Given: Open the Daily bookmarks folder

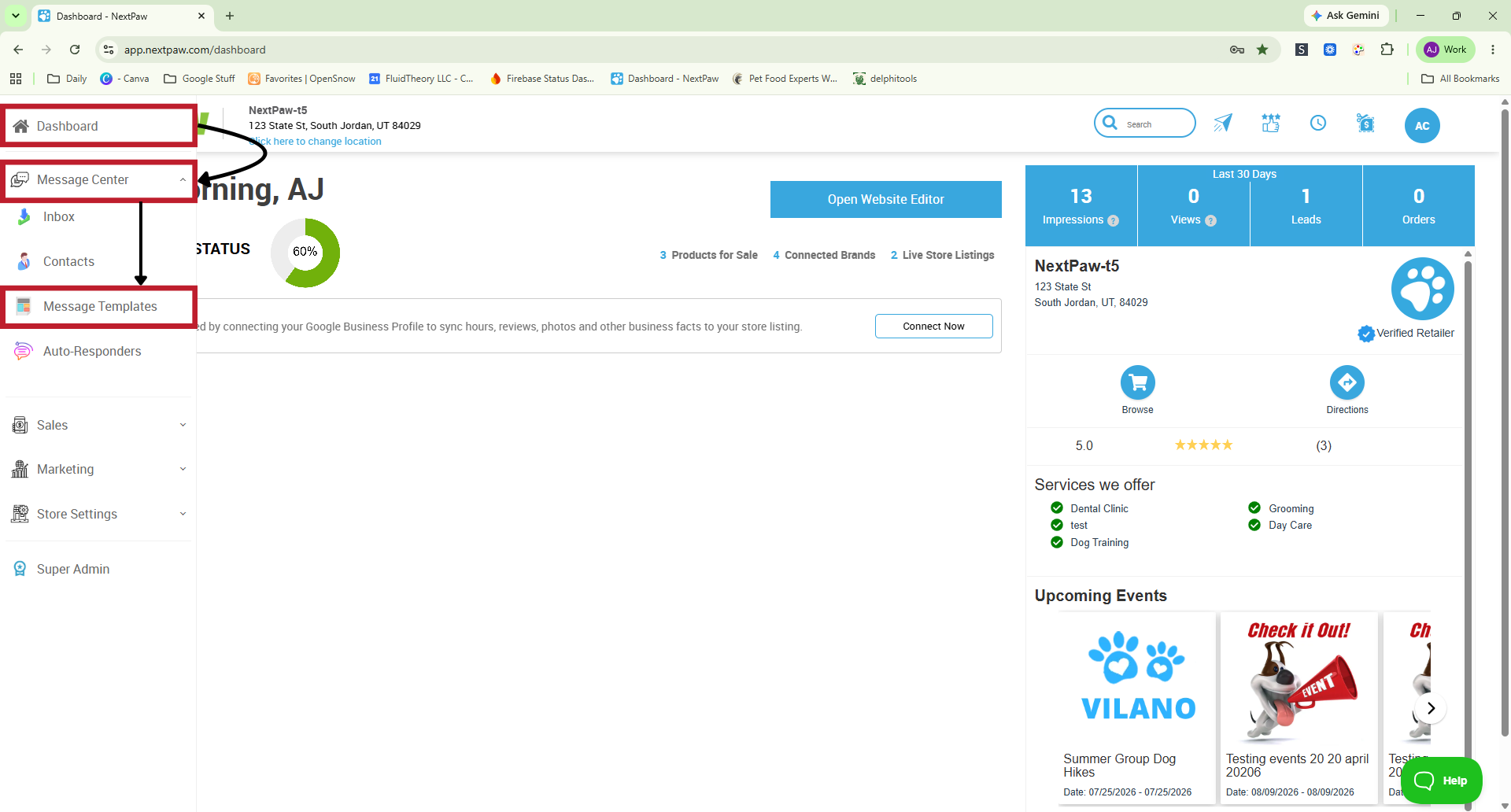Looking at the screenshot, I should tap(67, 79).
